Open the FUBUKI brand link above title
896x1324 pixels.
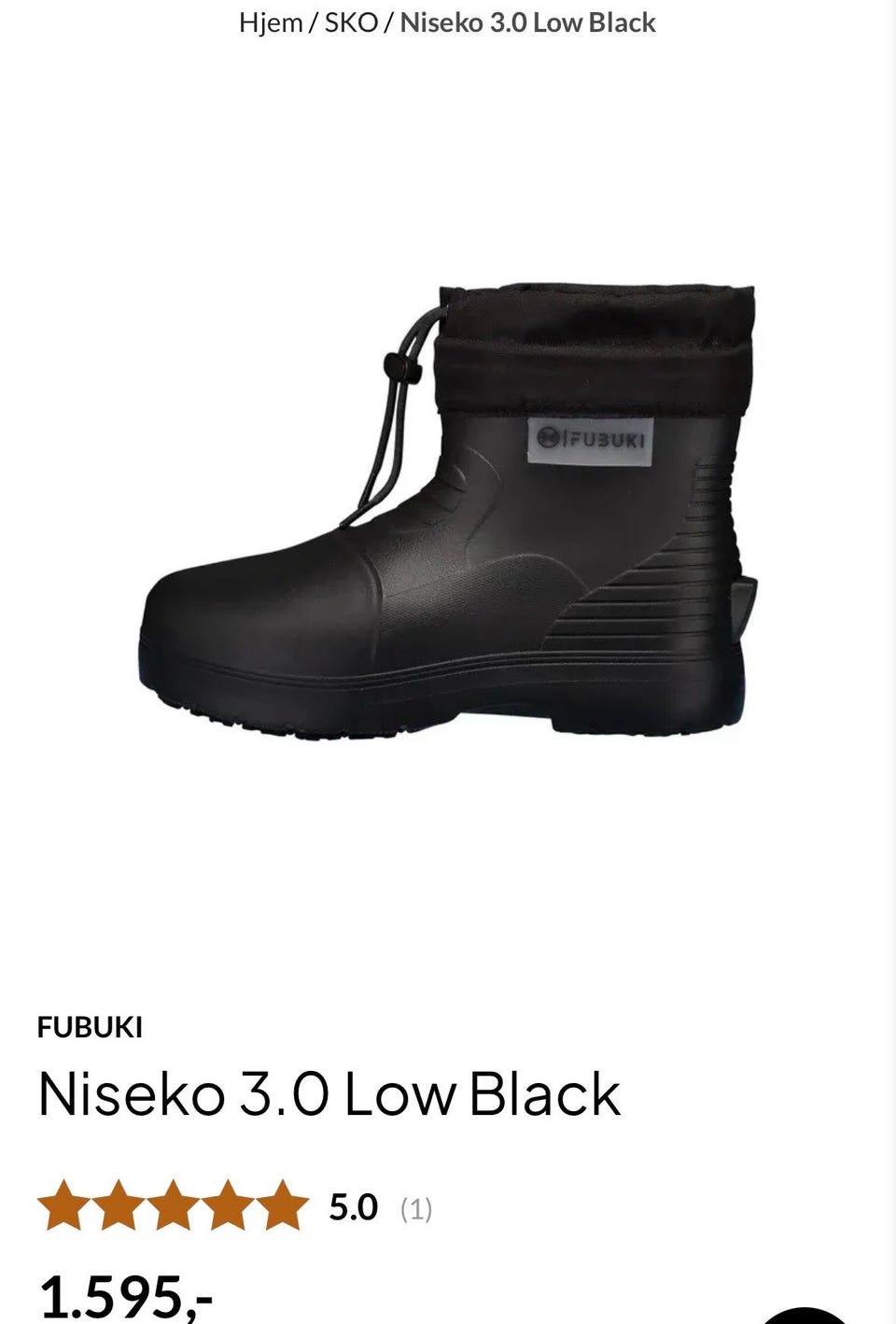tap(90, 1027)
